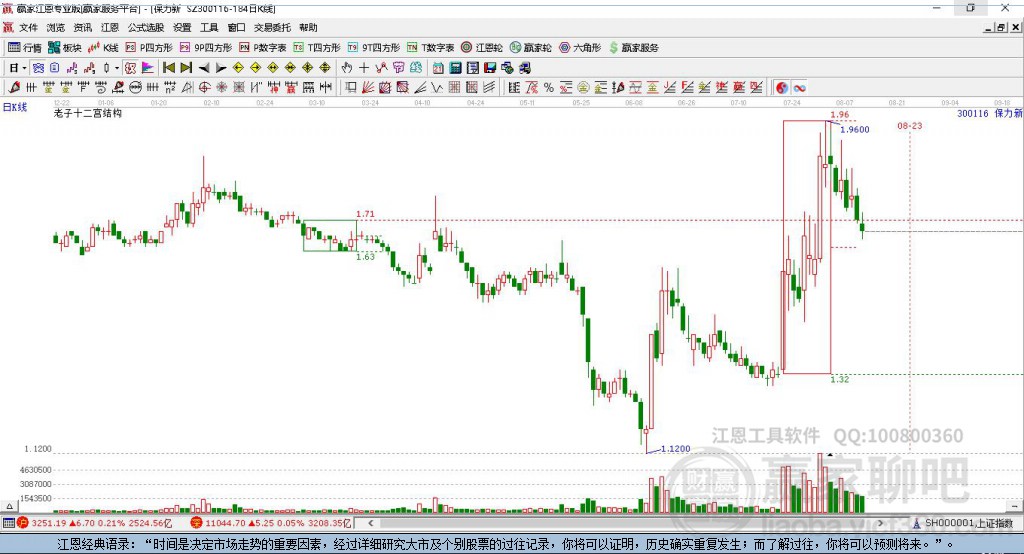This screenshot has height=554, width=1024.
Task: Click the 1.1200 low price label
Action: (675, 449)
